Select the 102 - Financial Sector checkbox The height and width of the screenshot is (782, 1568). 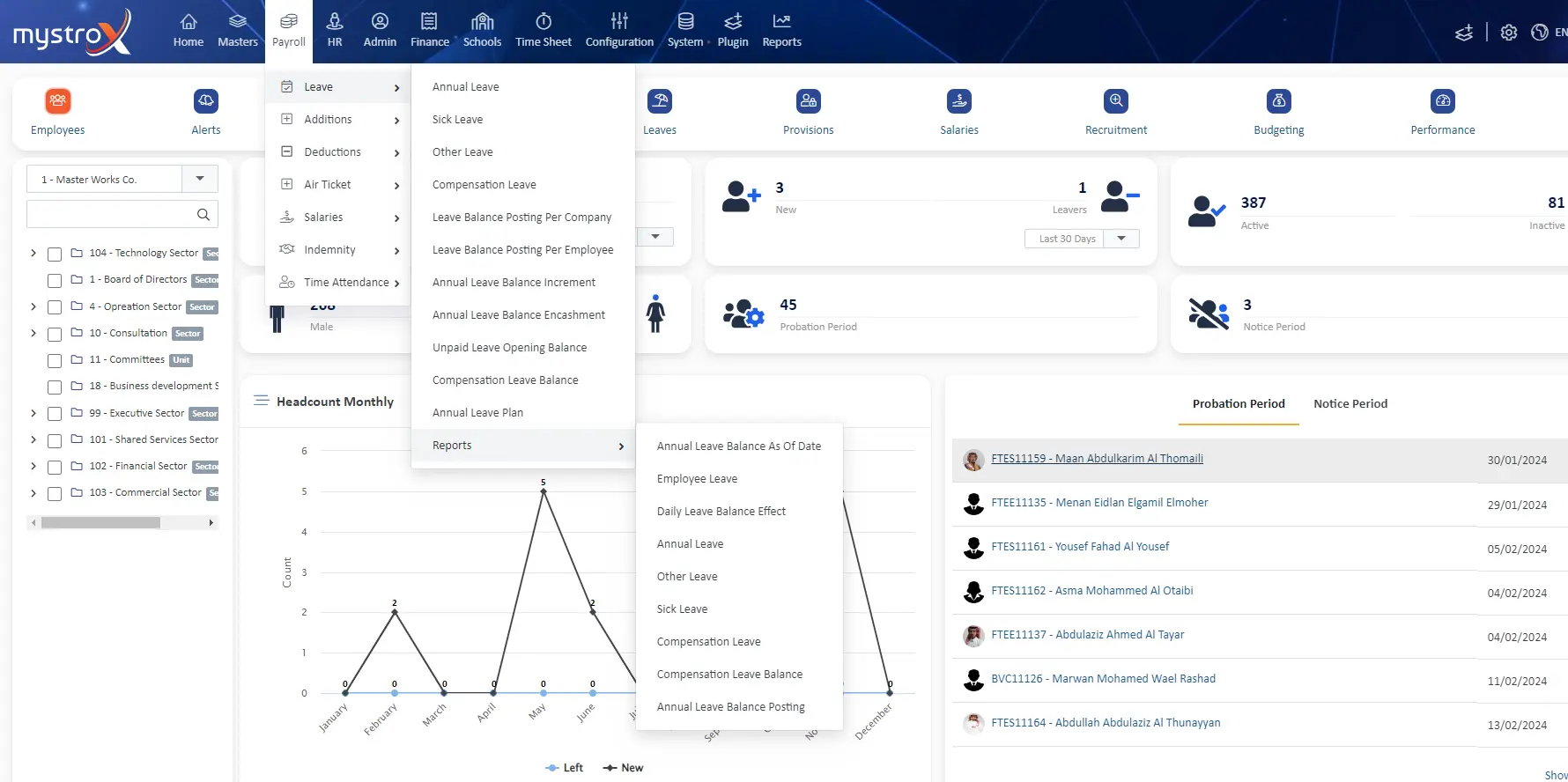click(55, 467)
